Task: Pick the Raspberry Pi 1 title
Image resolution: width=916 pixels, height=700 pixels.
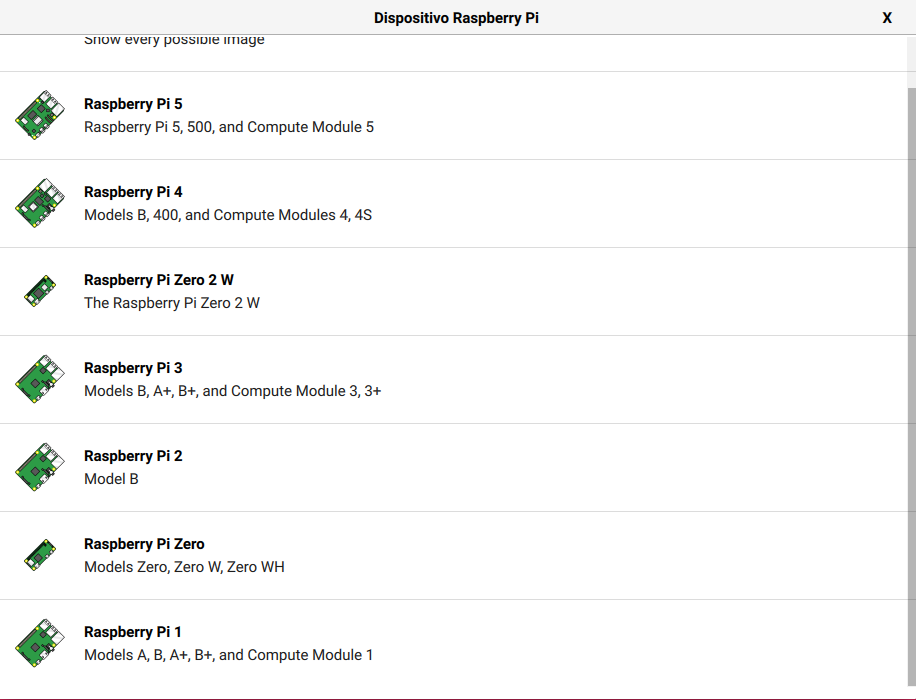Action: pos(133,632)
